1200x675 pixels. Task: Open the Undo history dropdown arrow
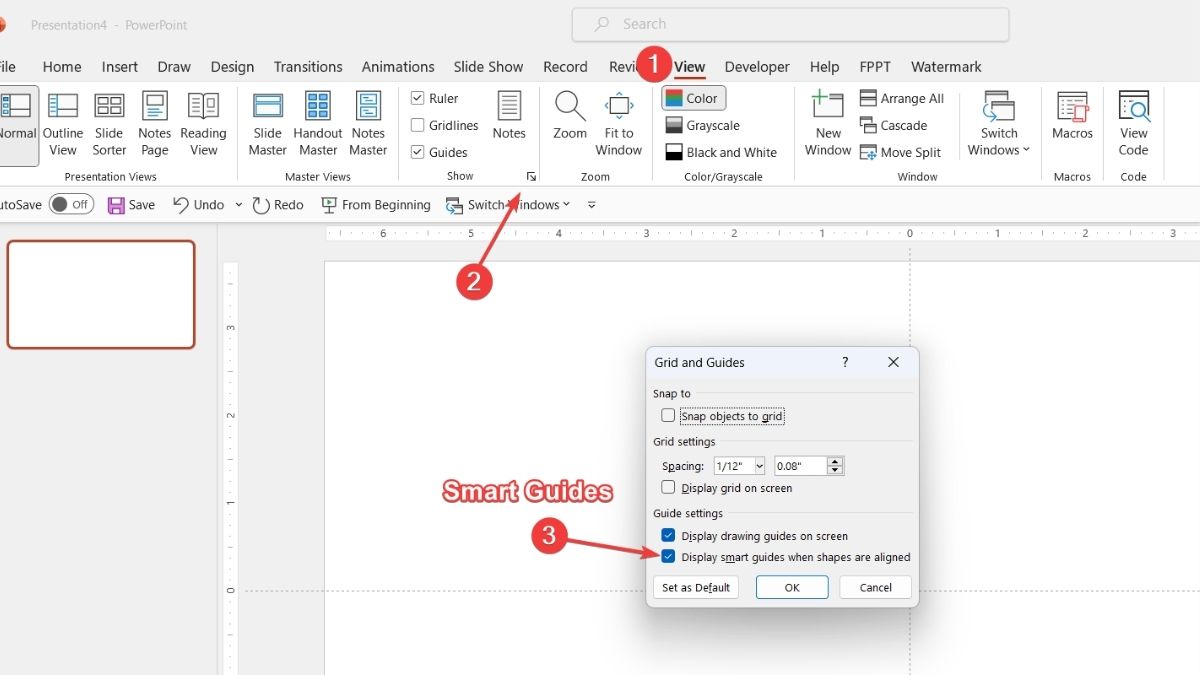tap(239, 204)
